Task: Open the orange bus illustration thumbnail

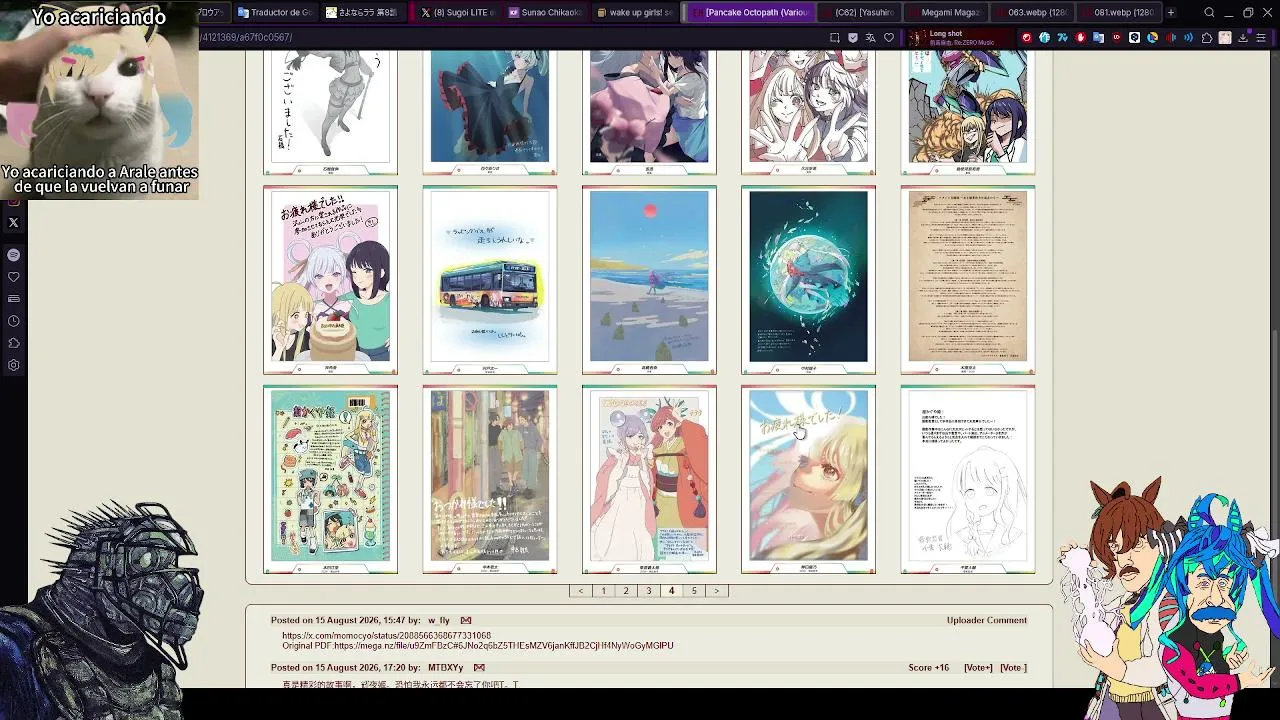Action: [x=490, y=280]
